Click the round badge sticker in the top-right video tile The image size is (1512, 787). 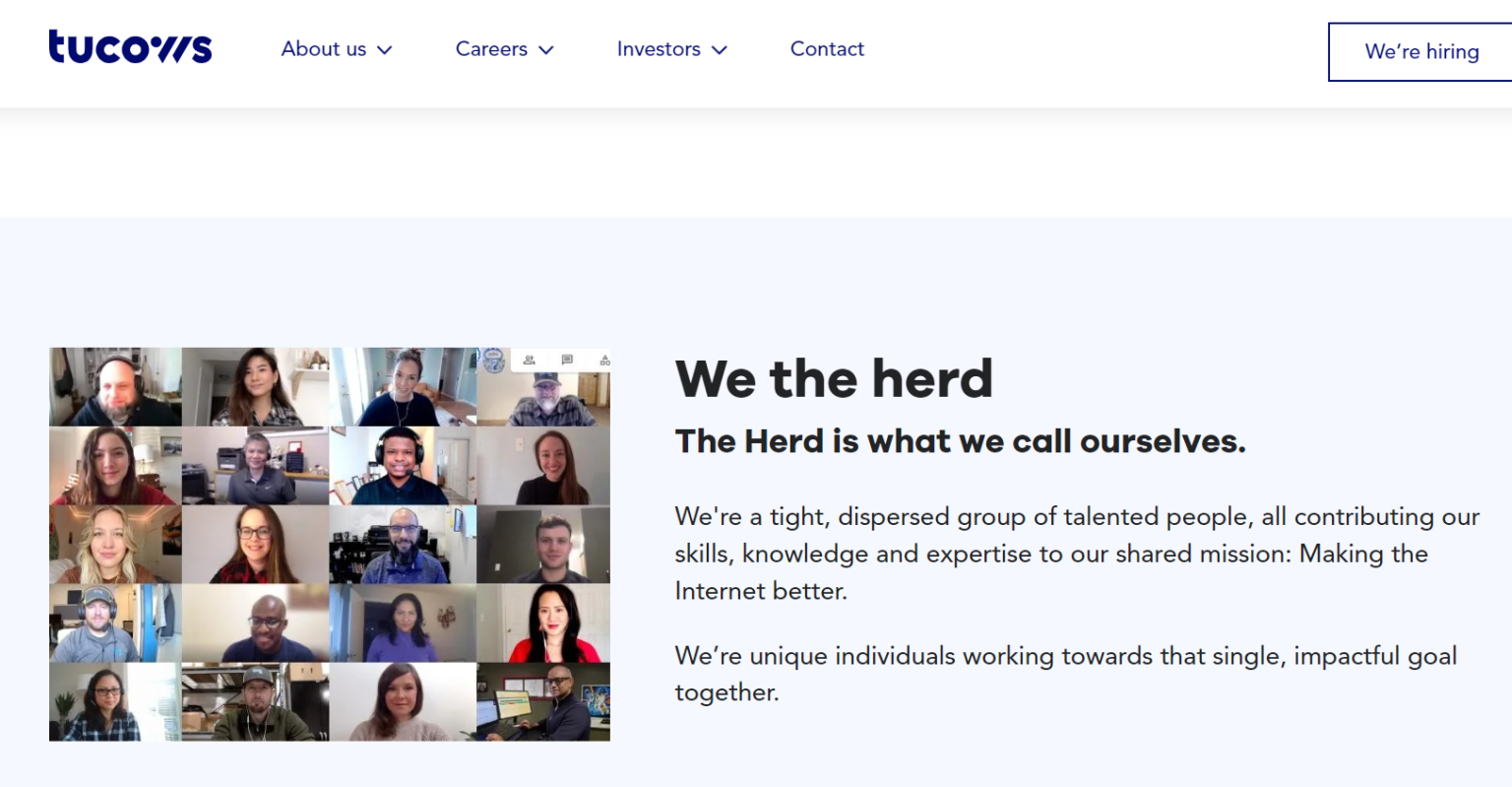(x=493, y=361)
